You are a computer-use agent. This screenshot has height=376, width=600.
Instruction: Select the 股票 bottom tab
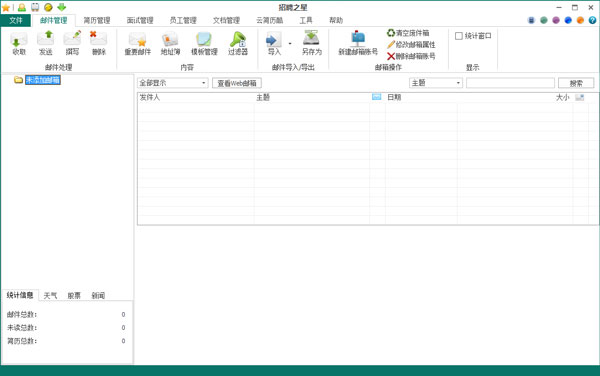(74, 295)
